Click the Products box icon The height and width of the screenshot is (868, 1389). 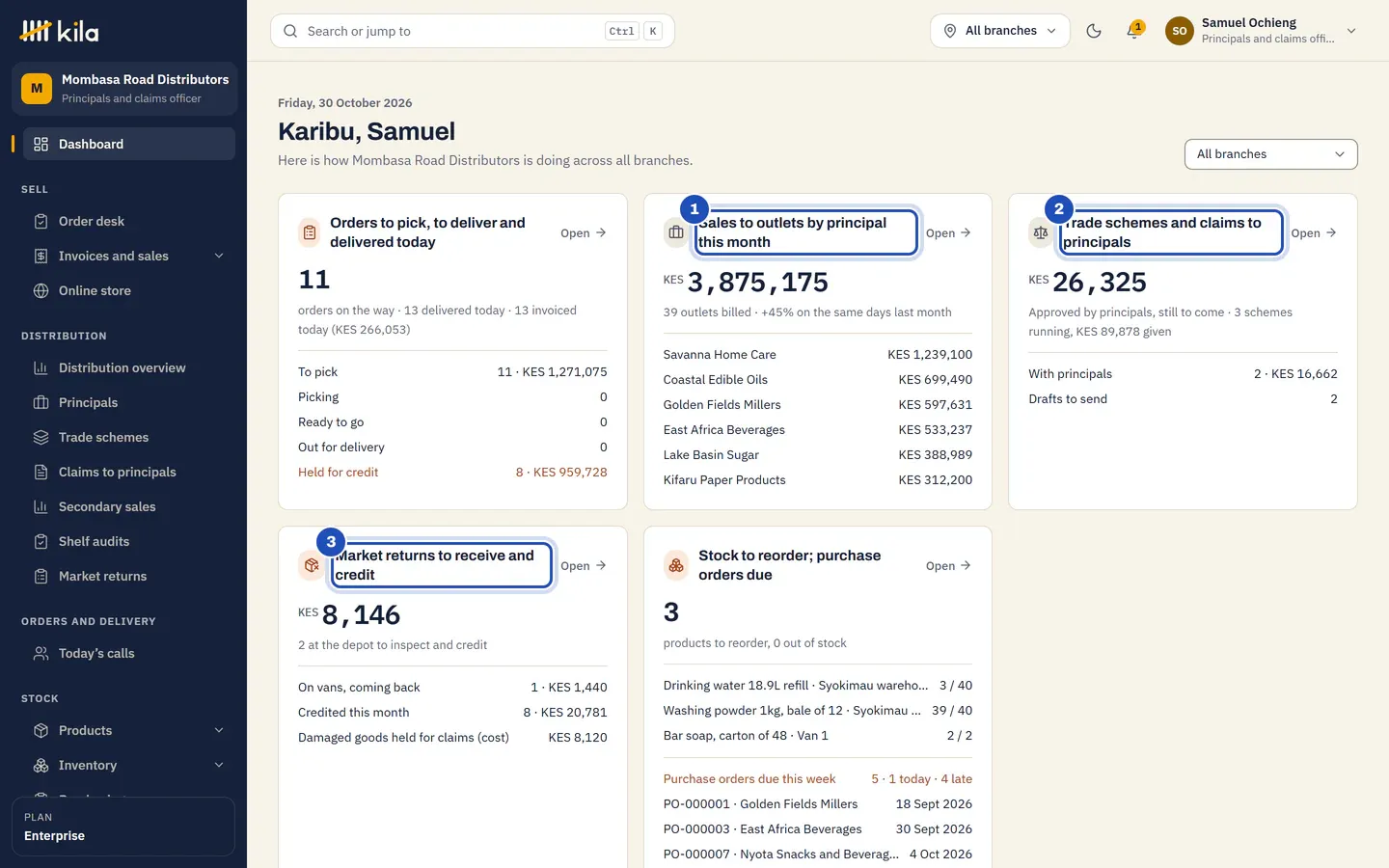(x=41, y=730)
